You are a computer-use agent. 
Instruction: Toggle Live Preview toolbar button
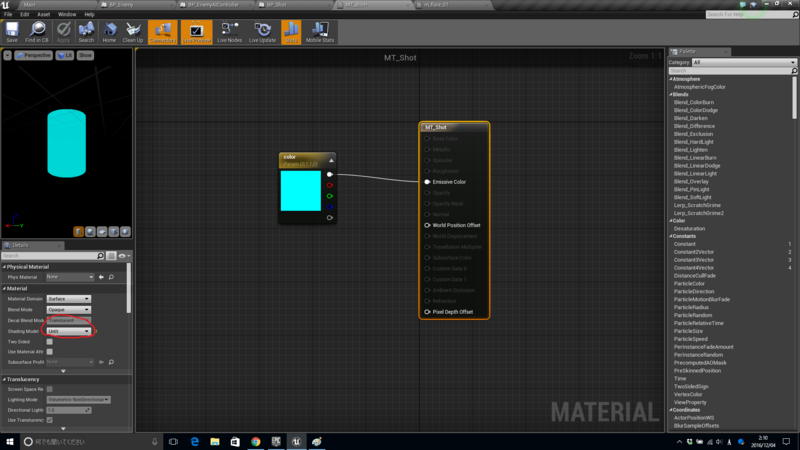196,32
